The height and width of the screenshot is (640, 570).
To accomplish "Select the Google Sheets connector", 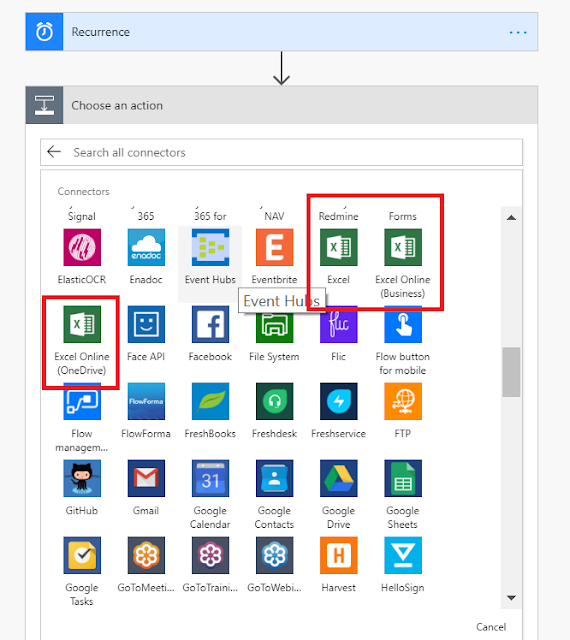I will (403, 478).
